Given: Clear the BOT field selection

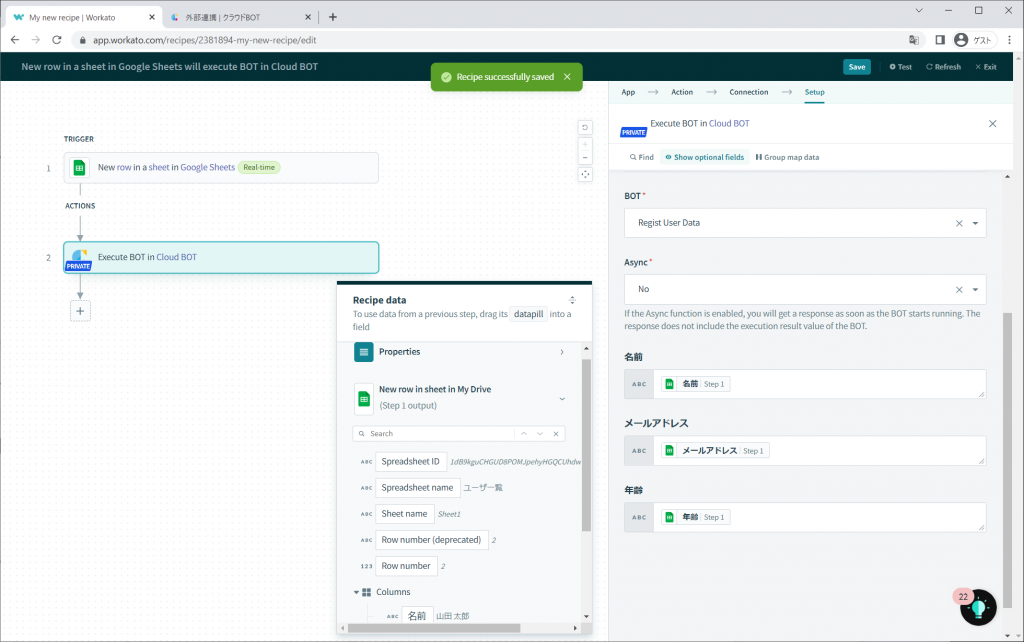Looking at the screenshot, I should [959, 223].
